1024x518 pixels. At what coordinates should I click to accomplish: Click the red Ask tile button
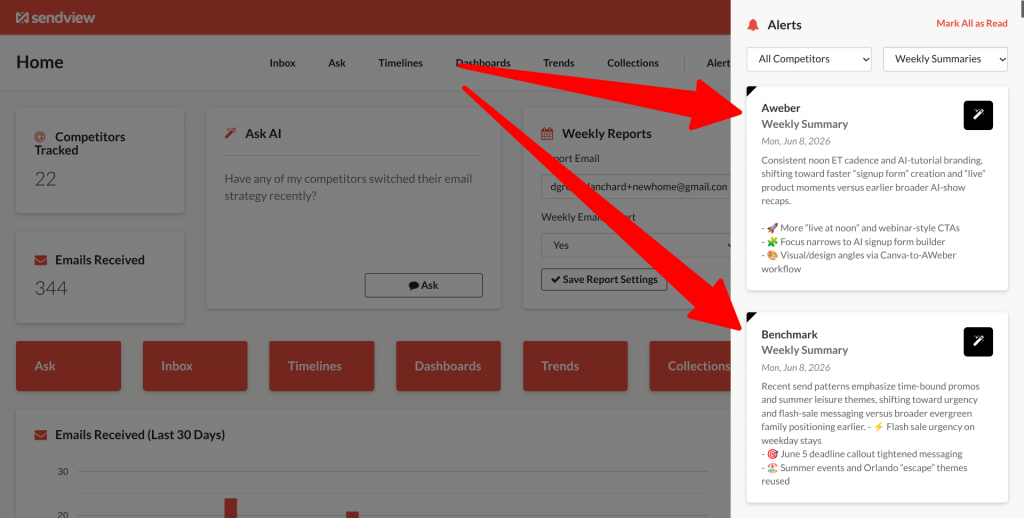(x=69, y=366)
